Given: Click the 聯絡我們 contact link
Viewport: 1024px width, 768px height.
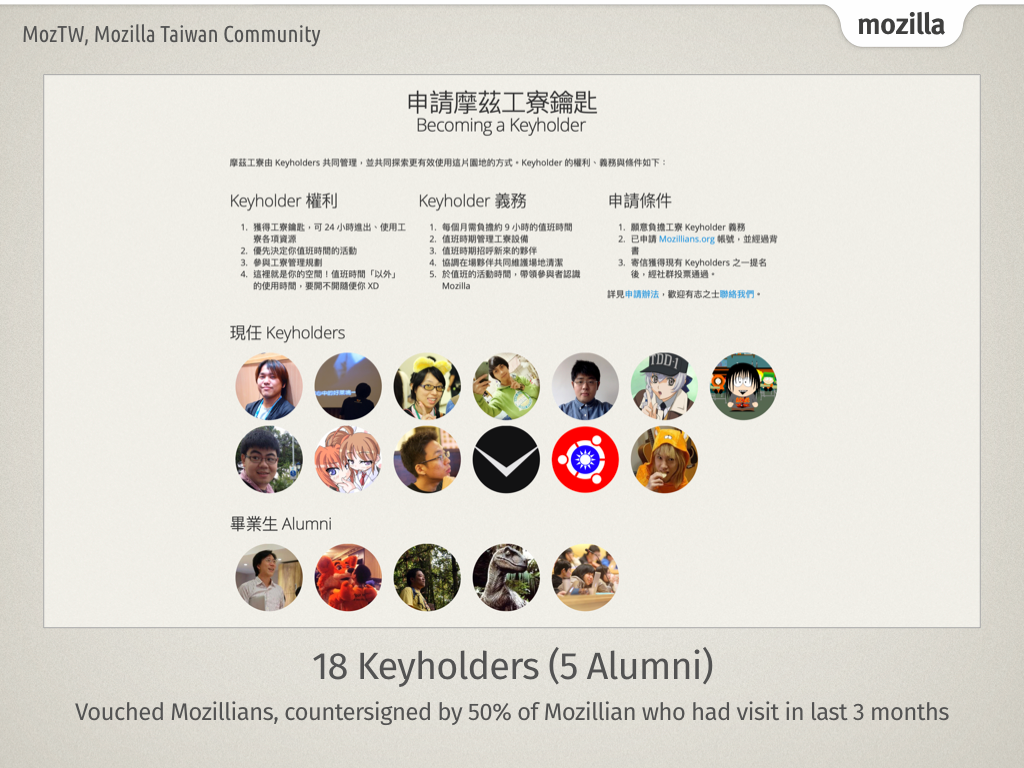Looking at the screenshot, I should pos(737,295).
